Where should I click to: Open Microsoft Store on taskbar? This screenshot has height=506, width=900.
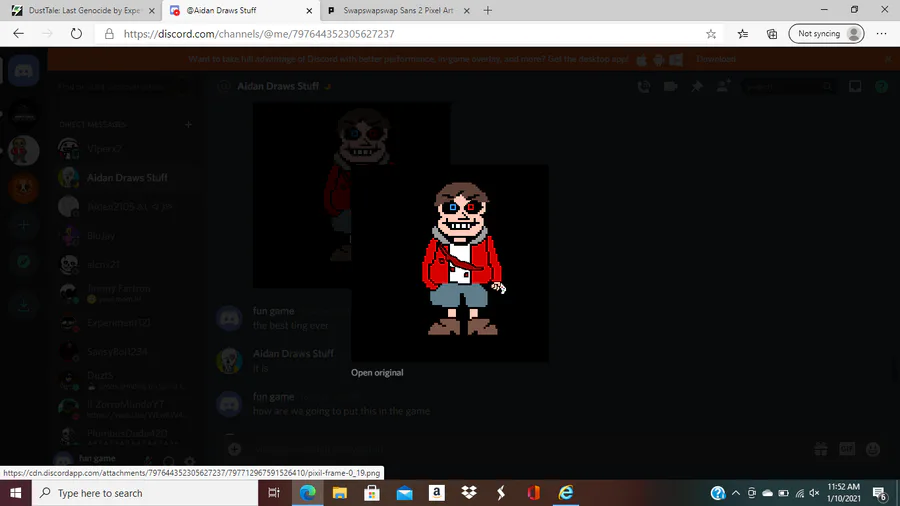372,493
